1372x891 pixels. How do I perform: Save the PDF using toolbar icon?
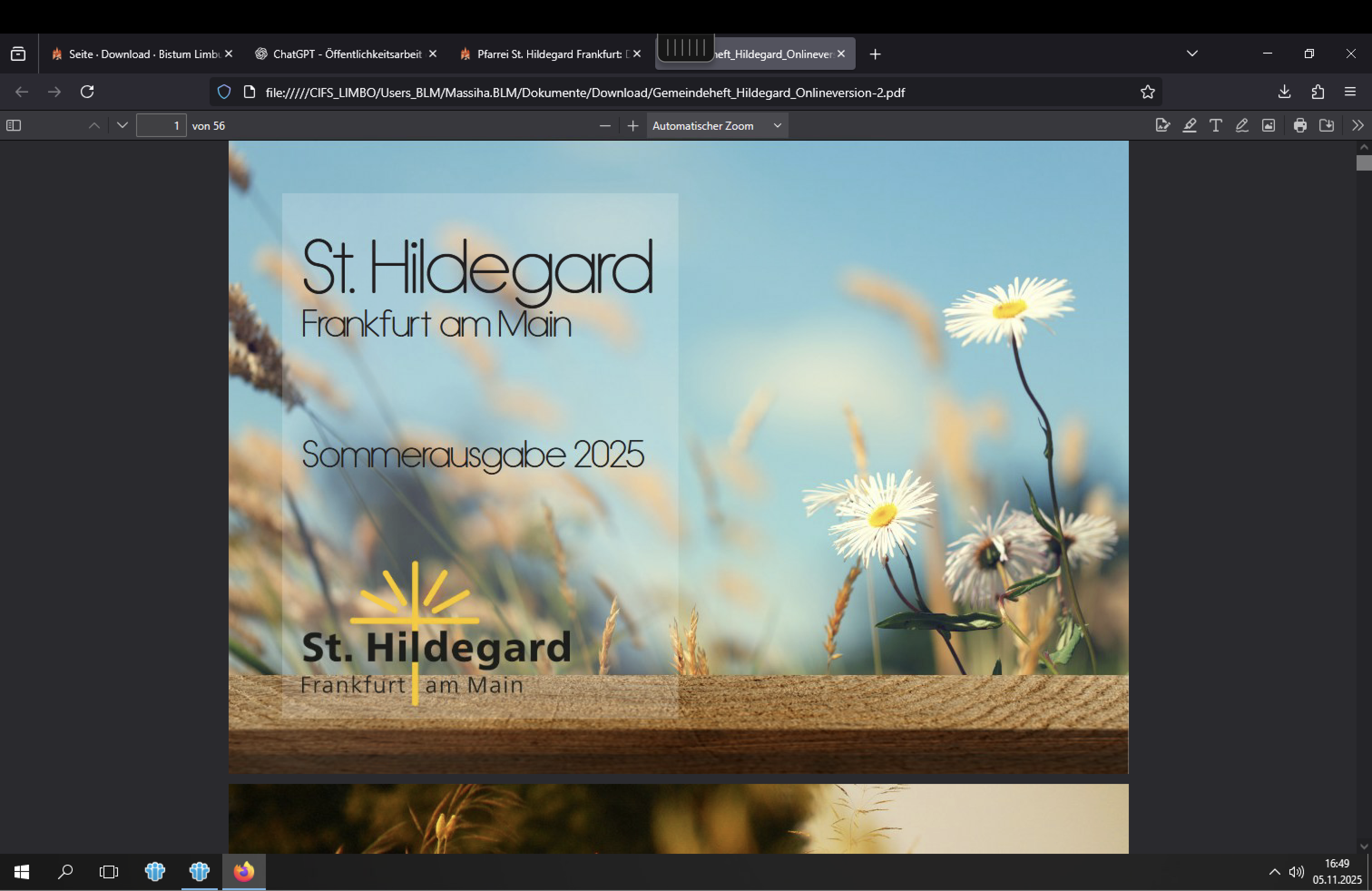1327,126
